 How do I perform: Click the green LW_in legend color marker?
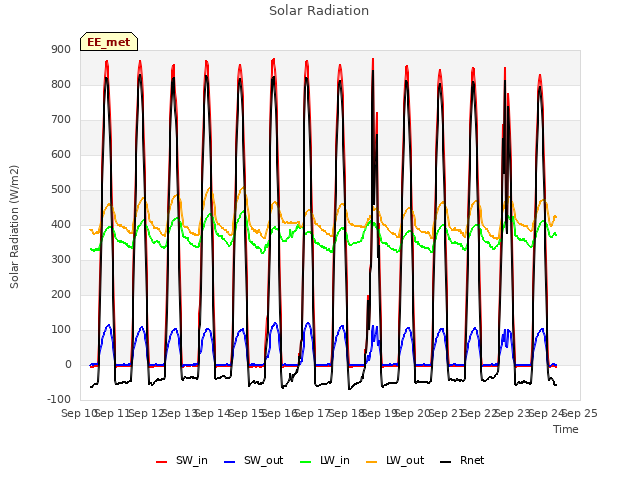click(306, 462)
